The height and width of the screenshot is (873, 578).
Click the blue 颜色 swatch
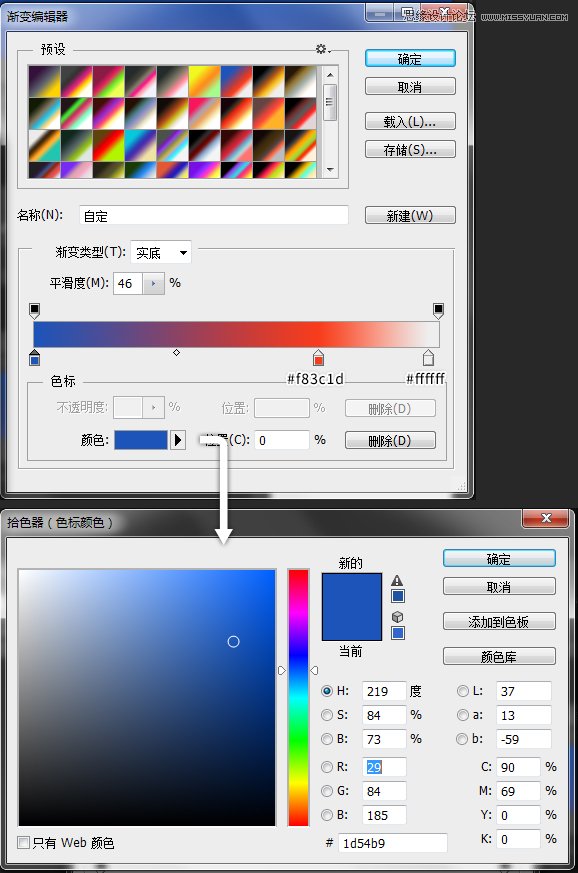[141, 440]
